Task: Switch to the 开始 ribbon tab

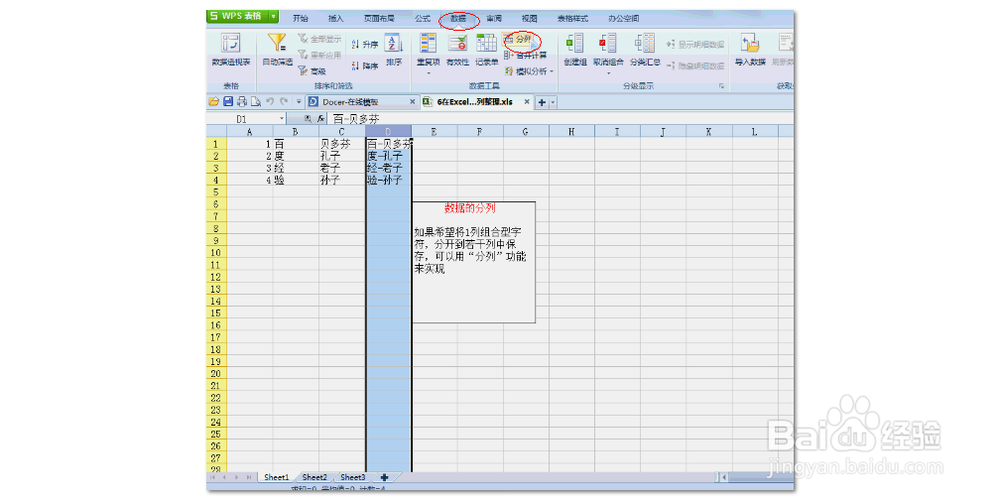Action: (300, 18)
